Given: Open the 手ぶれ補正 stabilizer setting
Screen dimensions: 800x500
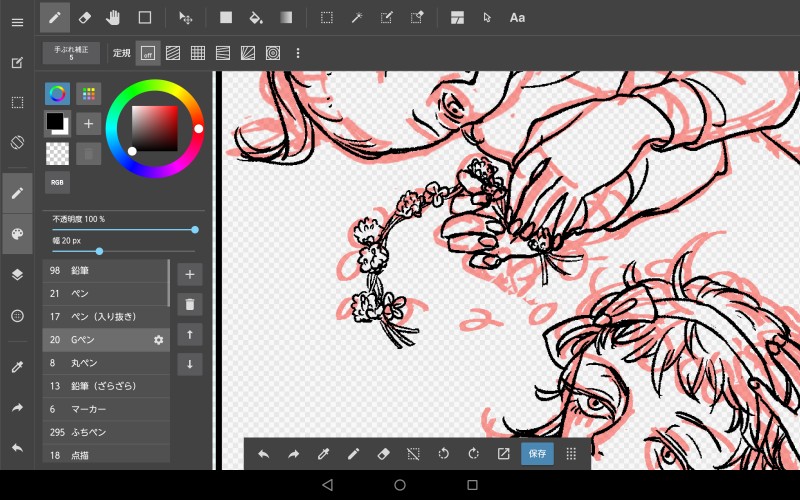Looking at the screenshot, I should pyautogui.click(x=71, y=53).
